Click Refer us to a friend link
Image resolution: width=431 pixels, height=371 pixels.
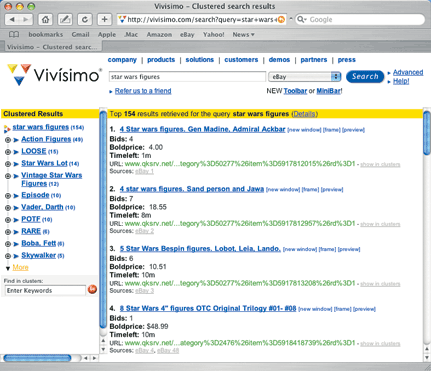coord(143,91)
